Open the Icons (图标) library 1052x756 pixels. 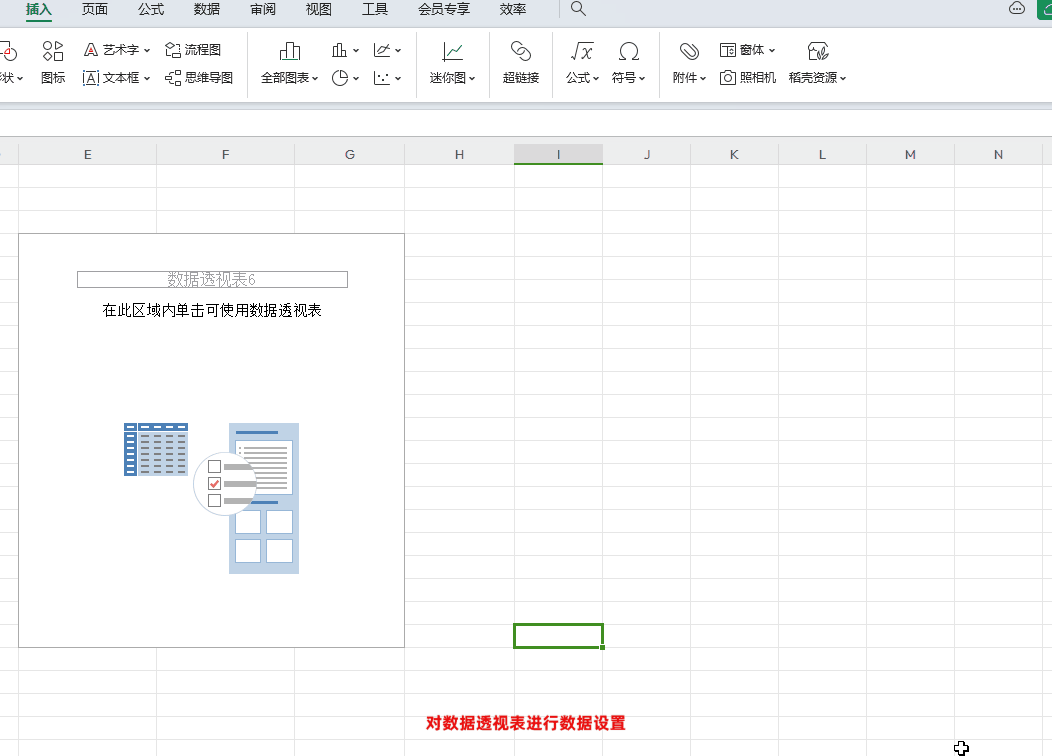[x=53, y=63]
